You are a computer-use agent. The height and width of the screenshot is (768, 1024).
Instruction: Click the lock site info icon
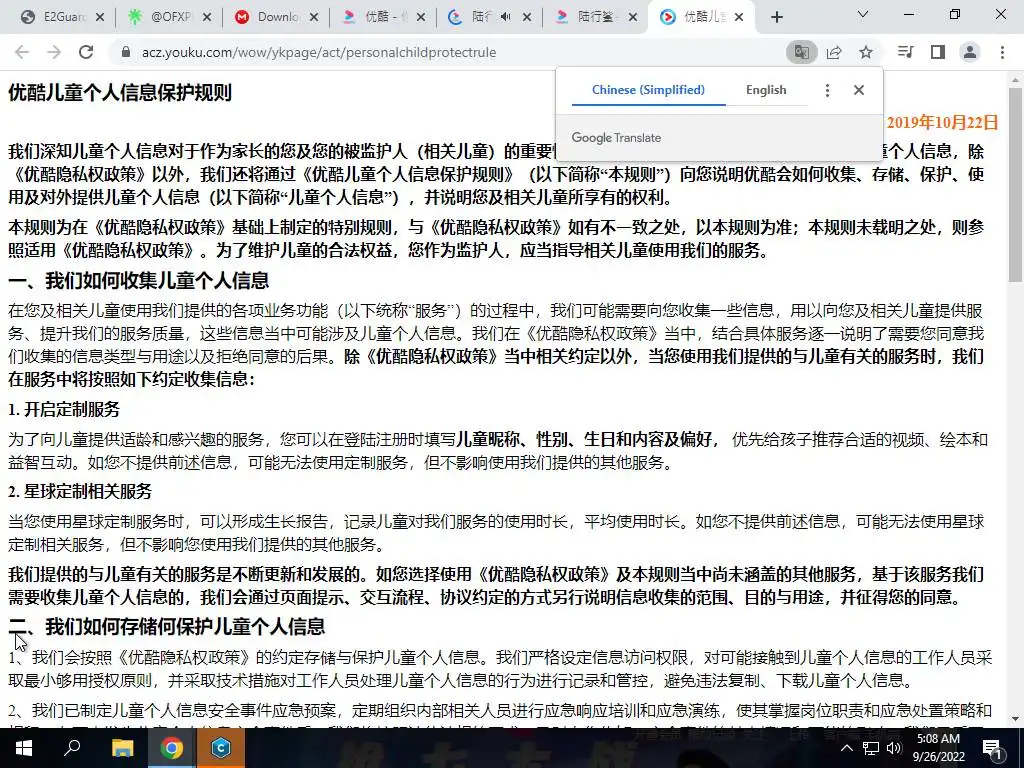click(x=126, y=52)
